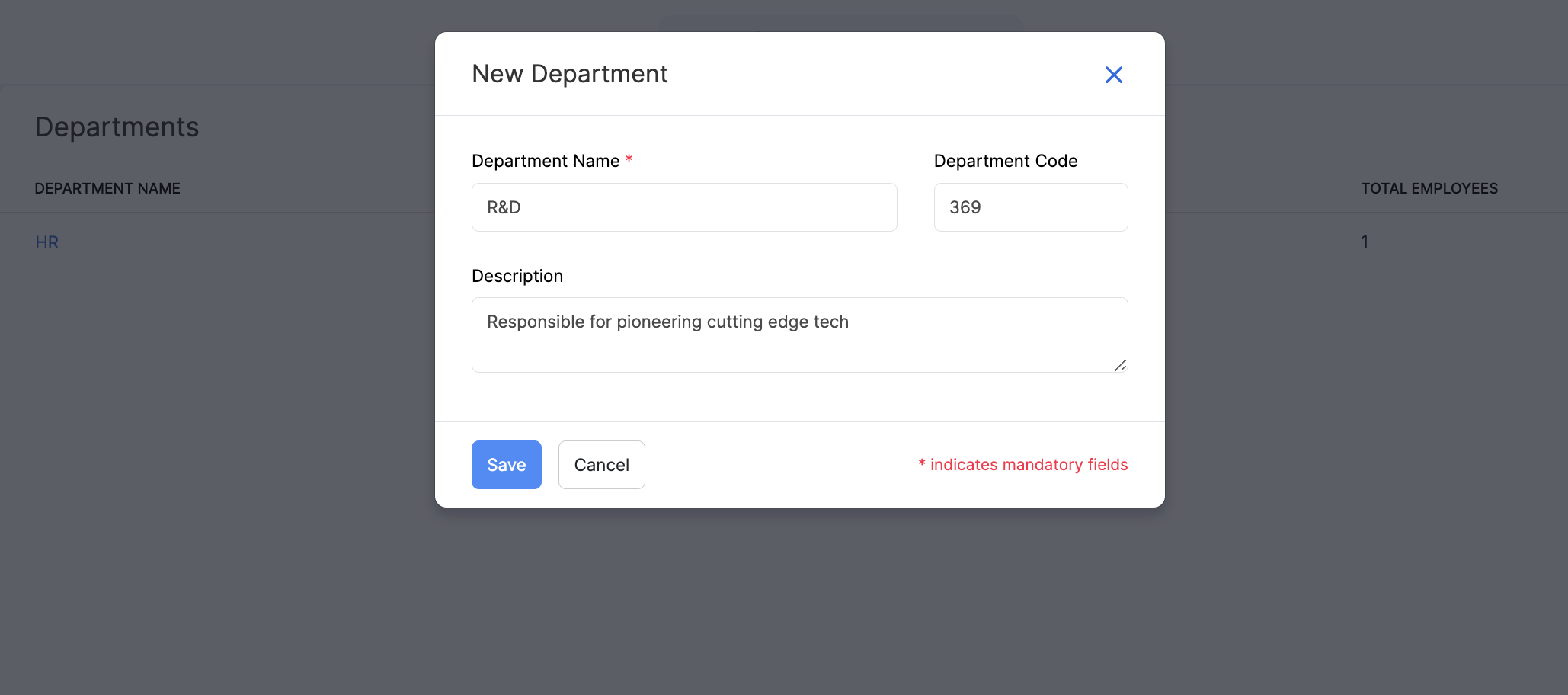1568x695 pixels.
Task: Cancel creating the new department
Action: (x=601, y=465)
